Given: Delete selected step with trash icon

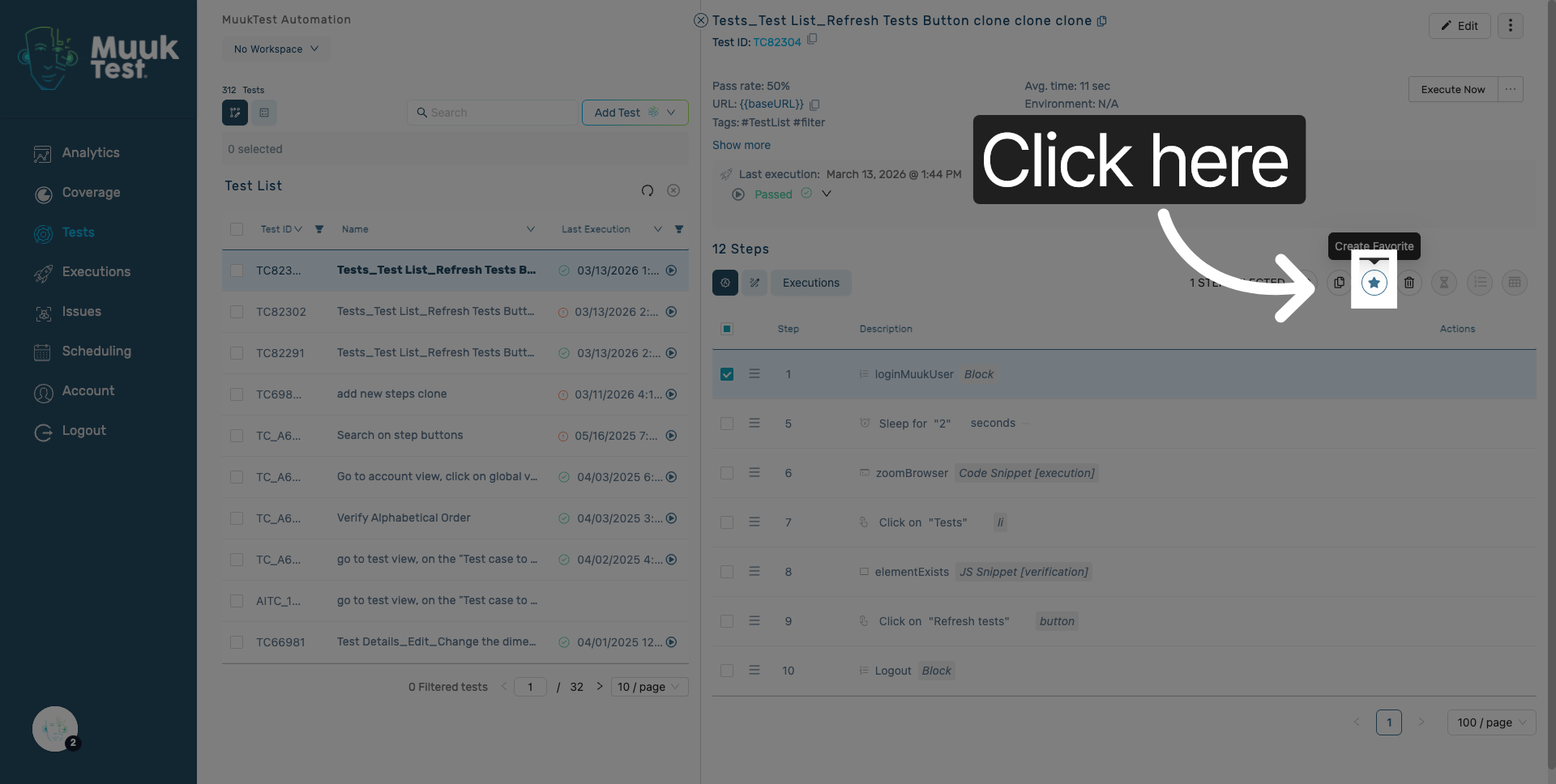Looking at the screenshot, I should (x=1409, y=283).
